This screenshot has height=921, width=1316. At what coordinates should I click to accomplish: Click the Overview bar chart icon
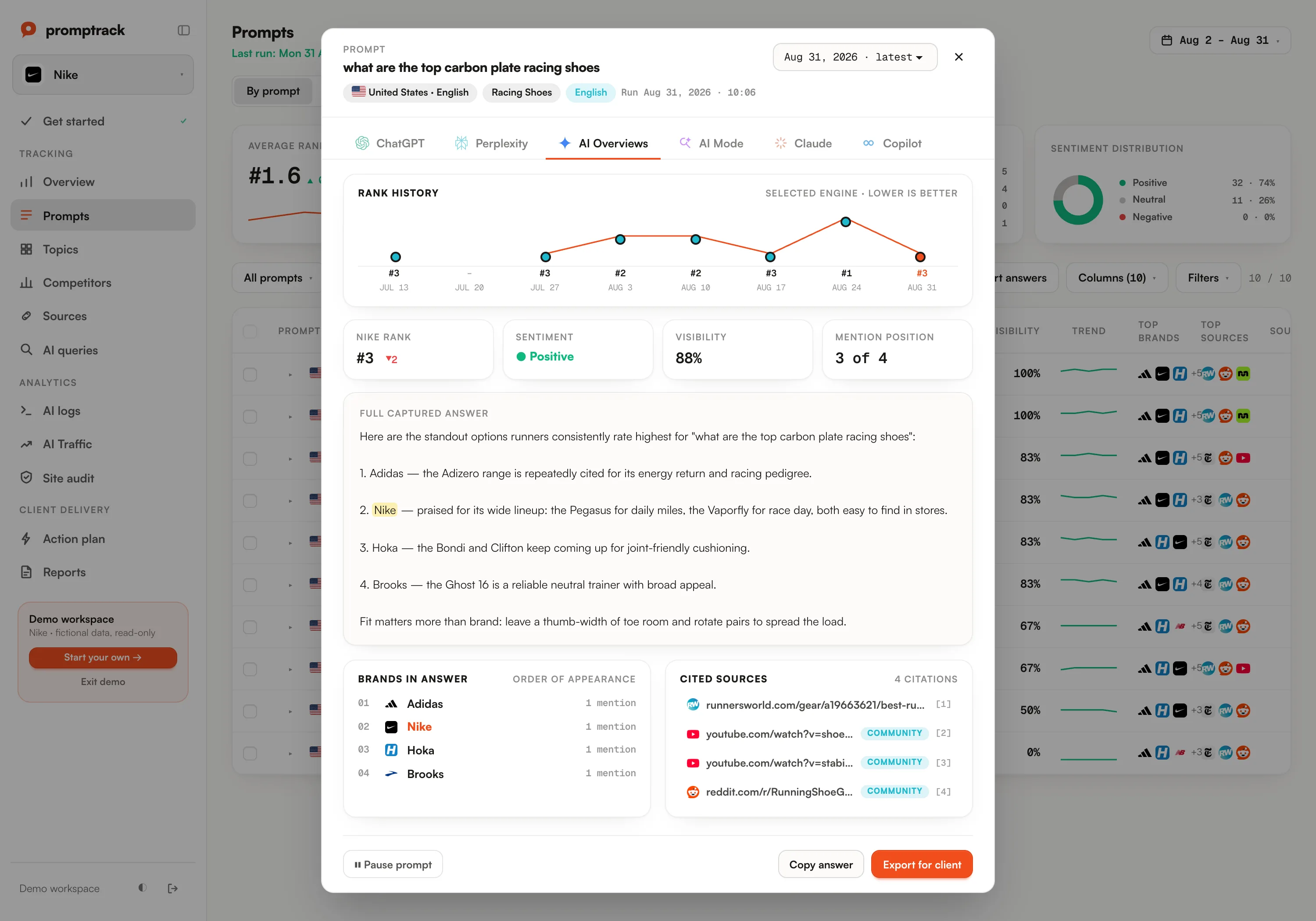(x=26, y=182)
